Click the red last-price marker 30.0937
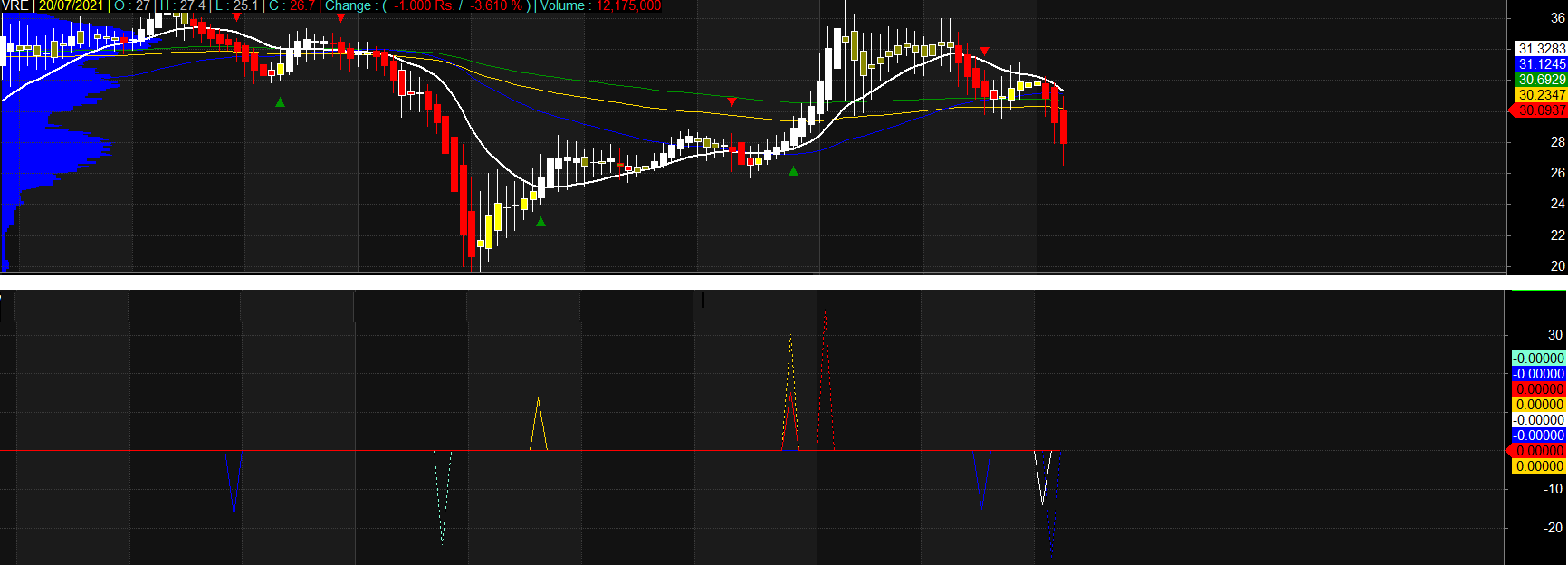Screen dimensions: 1568x565 click(x=1540, y=110)
